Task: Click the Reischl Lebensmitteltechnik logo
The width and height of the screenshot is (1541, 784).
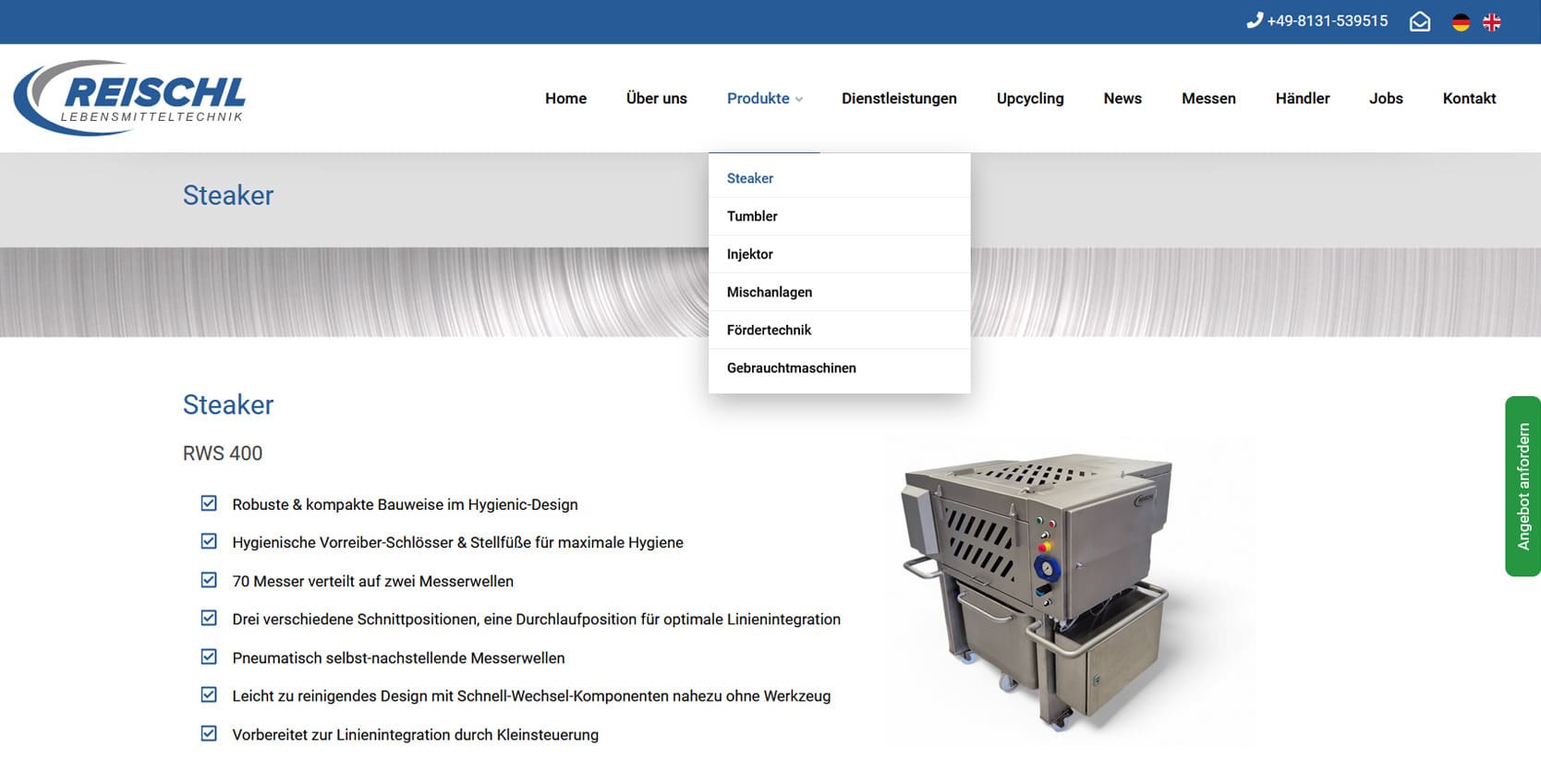Action: [130, 98]
